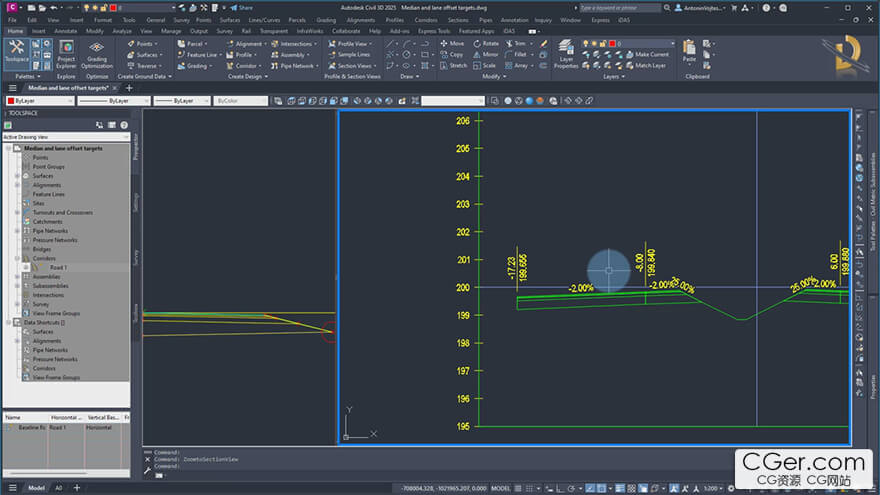Open the Surfaces dropdown in ribbon
The image size is (880, 495).
click(145, 54)
